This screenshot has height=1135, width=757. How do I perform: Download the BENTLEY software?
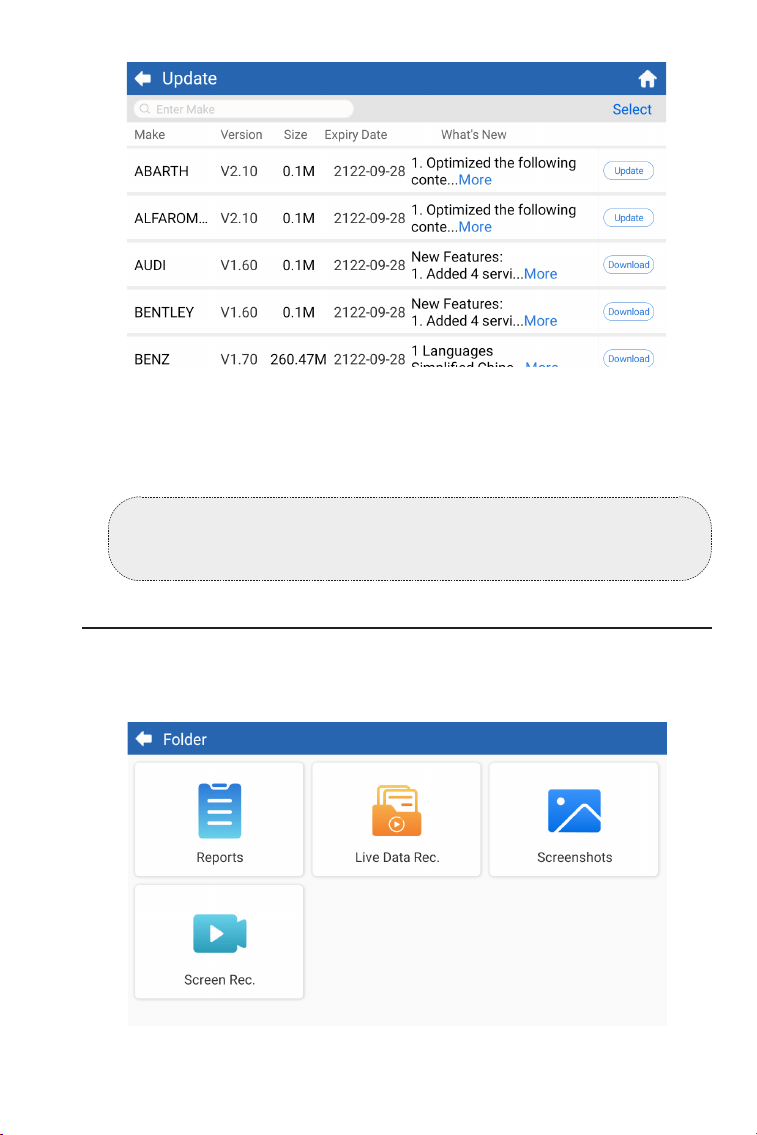(x=628, y=312)
